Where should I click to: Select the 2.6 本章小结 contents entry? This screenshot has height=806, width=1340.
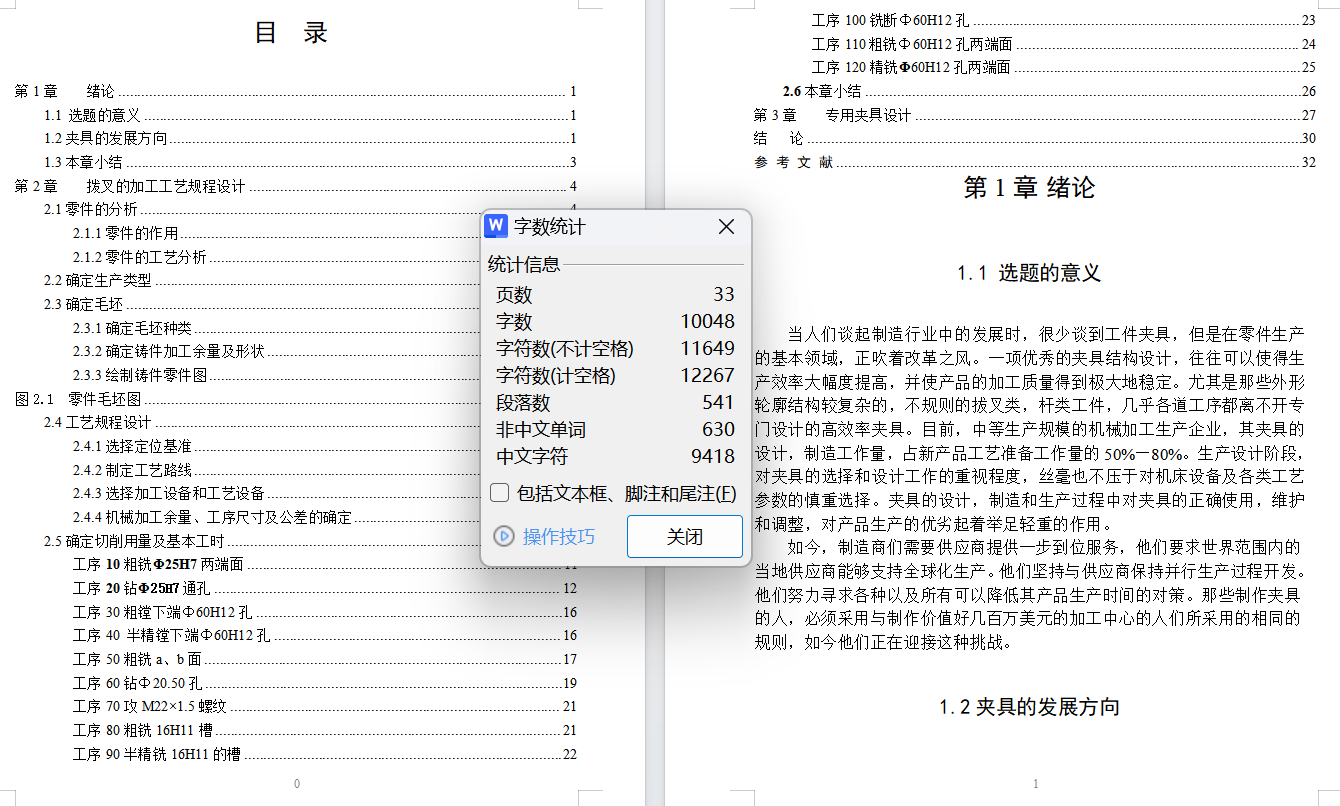coord(821,91)
